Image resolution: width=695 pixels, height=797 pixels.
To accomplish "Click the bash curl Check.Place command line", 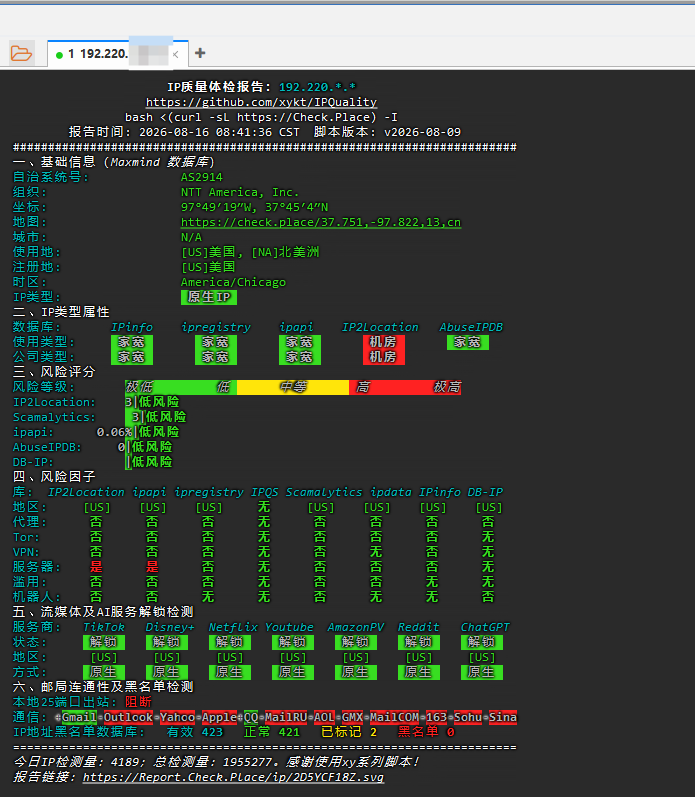I will (261, 117).
